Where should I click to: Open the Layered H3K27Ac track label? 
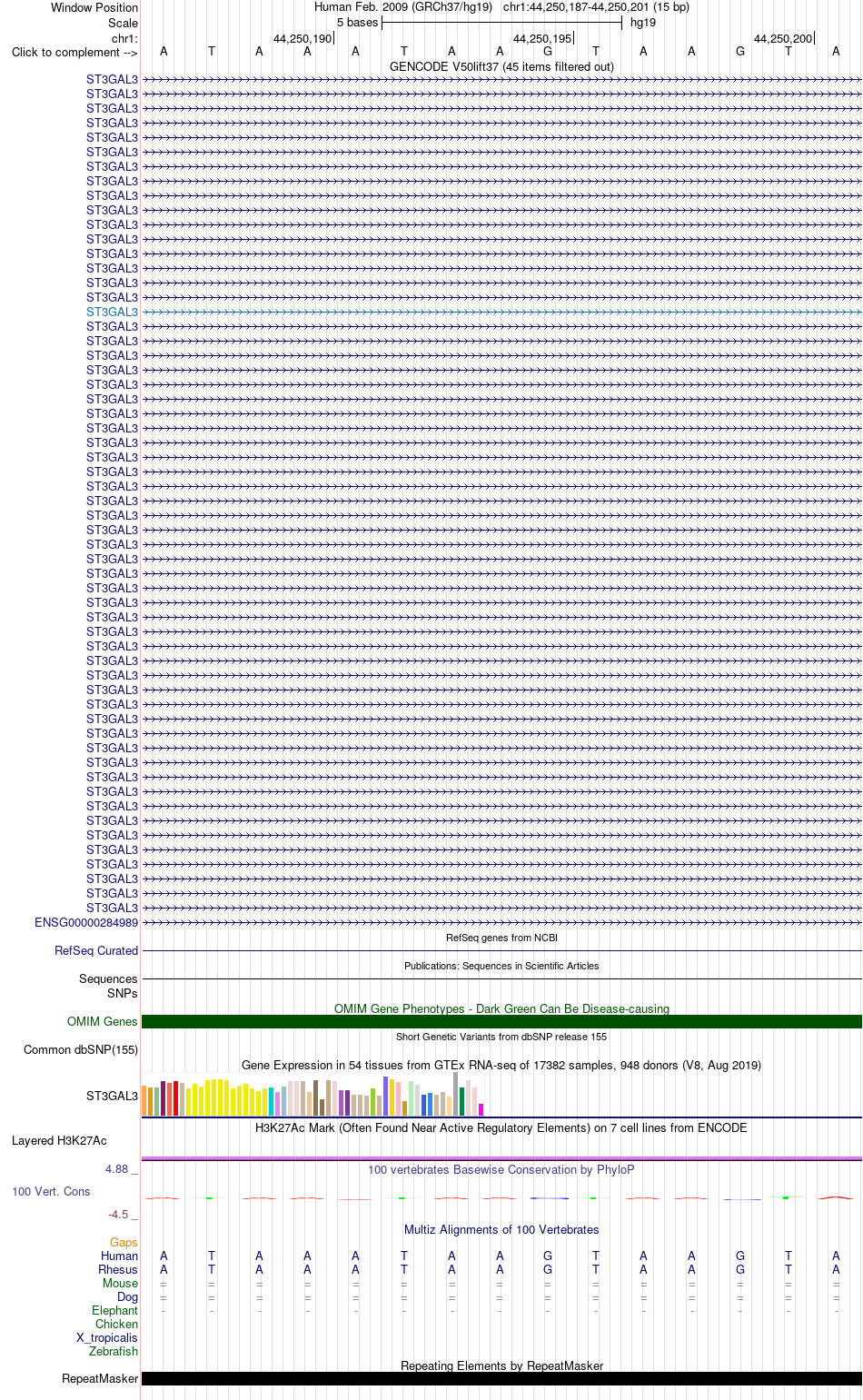[59, 1140]
